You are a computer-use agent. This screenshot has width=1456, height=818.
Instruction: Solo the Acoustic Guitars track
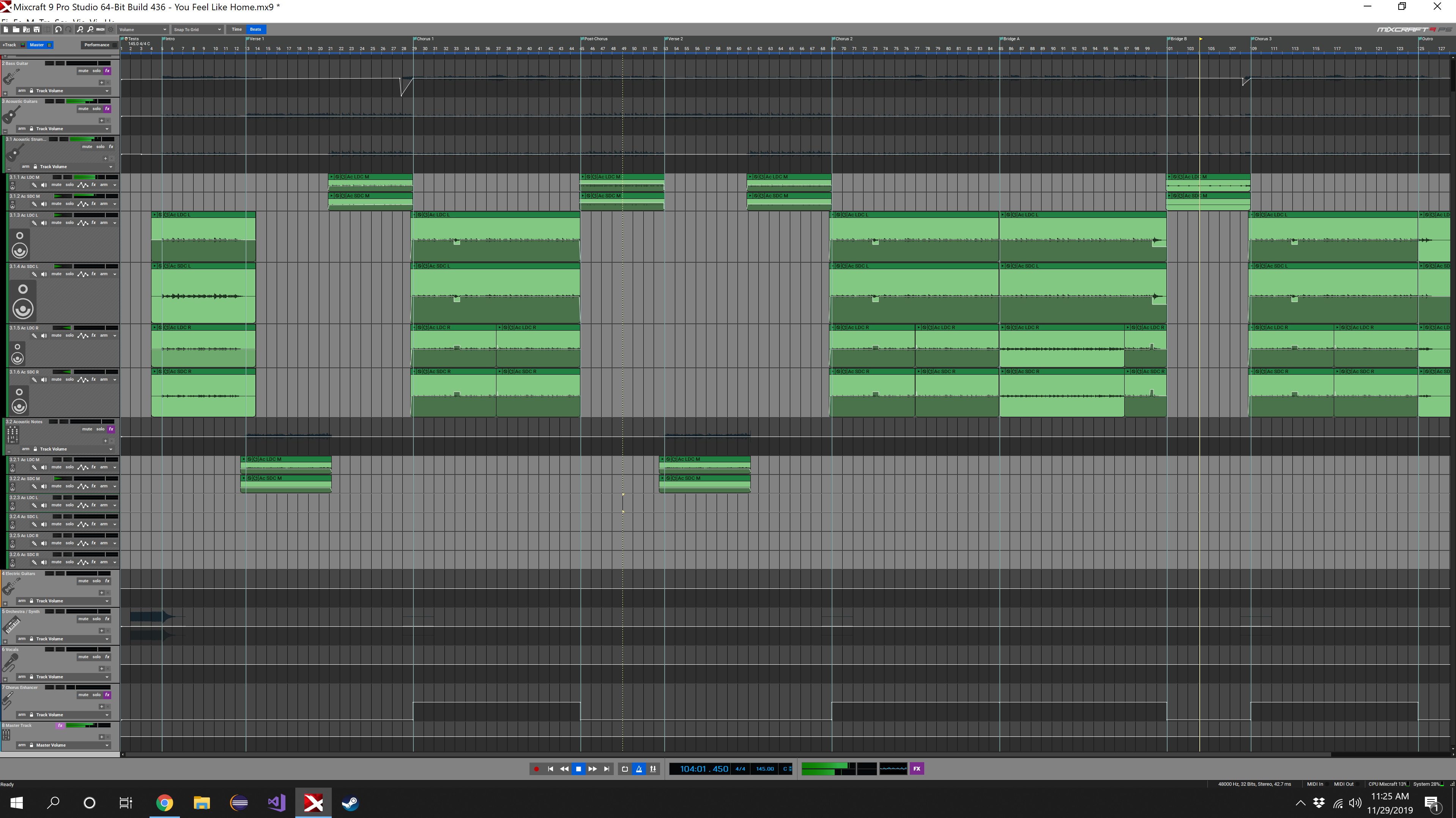click(x=97, y=109)
